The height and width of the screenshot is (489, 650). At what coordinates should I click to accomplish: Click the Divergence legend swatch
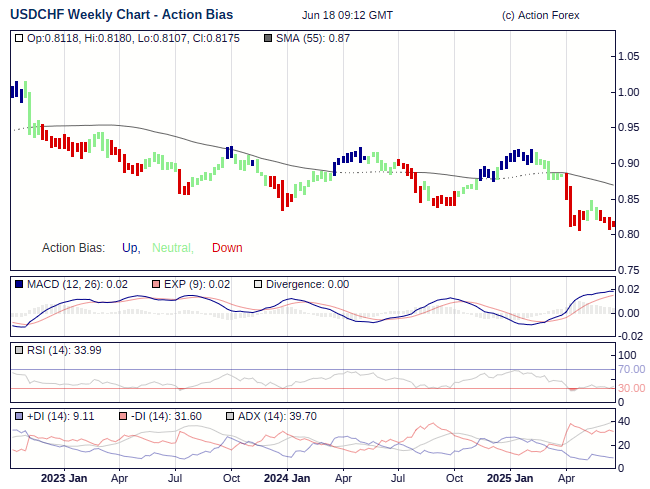click(x=258, y=284)
